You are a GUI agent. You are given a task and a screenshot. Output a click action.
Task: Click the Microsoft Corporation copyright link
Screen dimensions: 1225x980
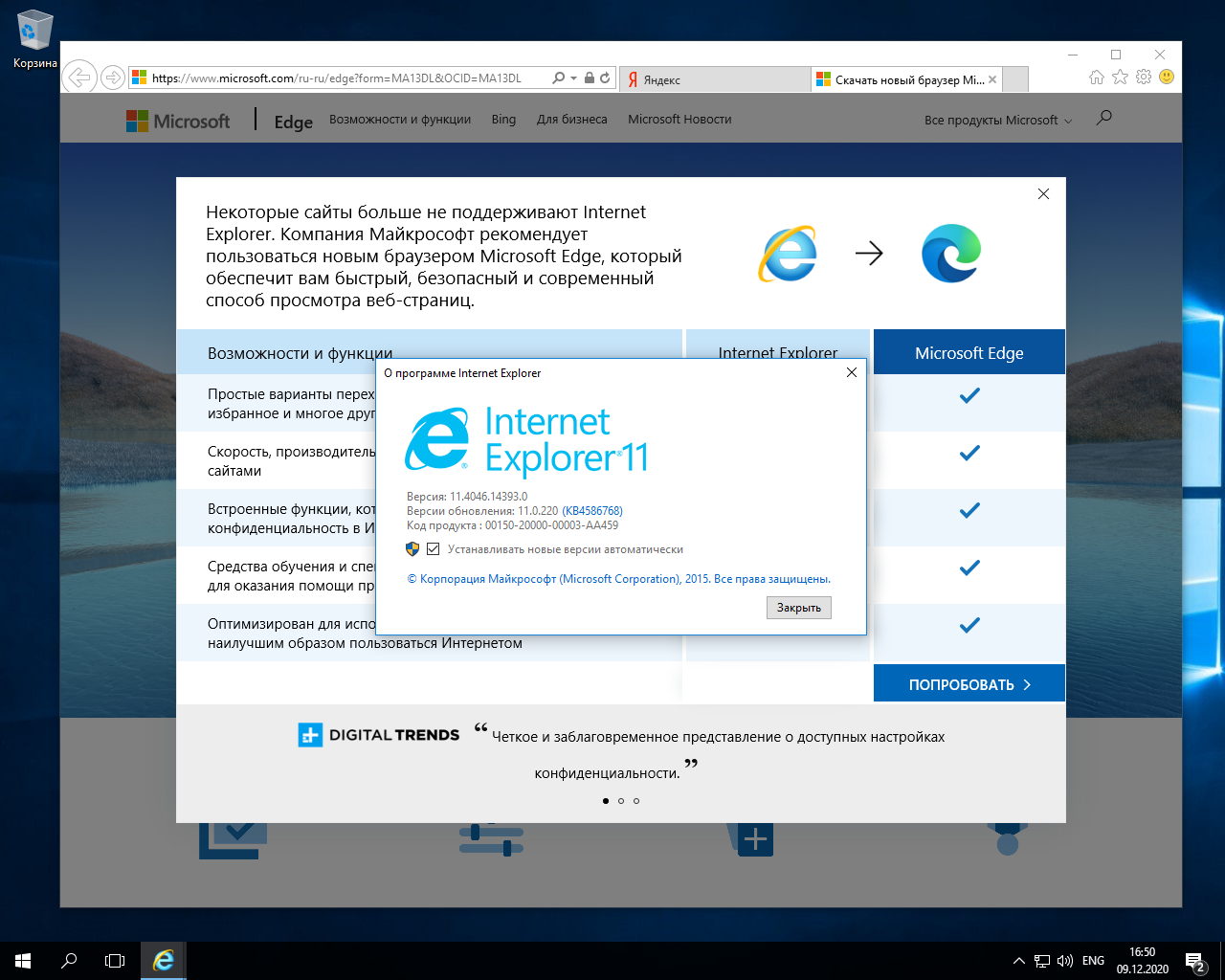(618, 579)
